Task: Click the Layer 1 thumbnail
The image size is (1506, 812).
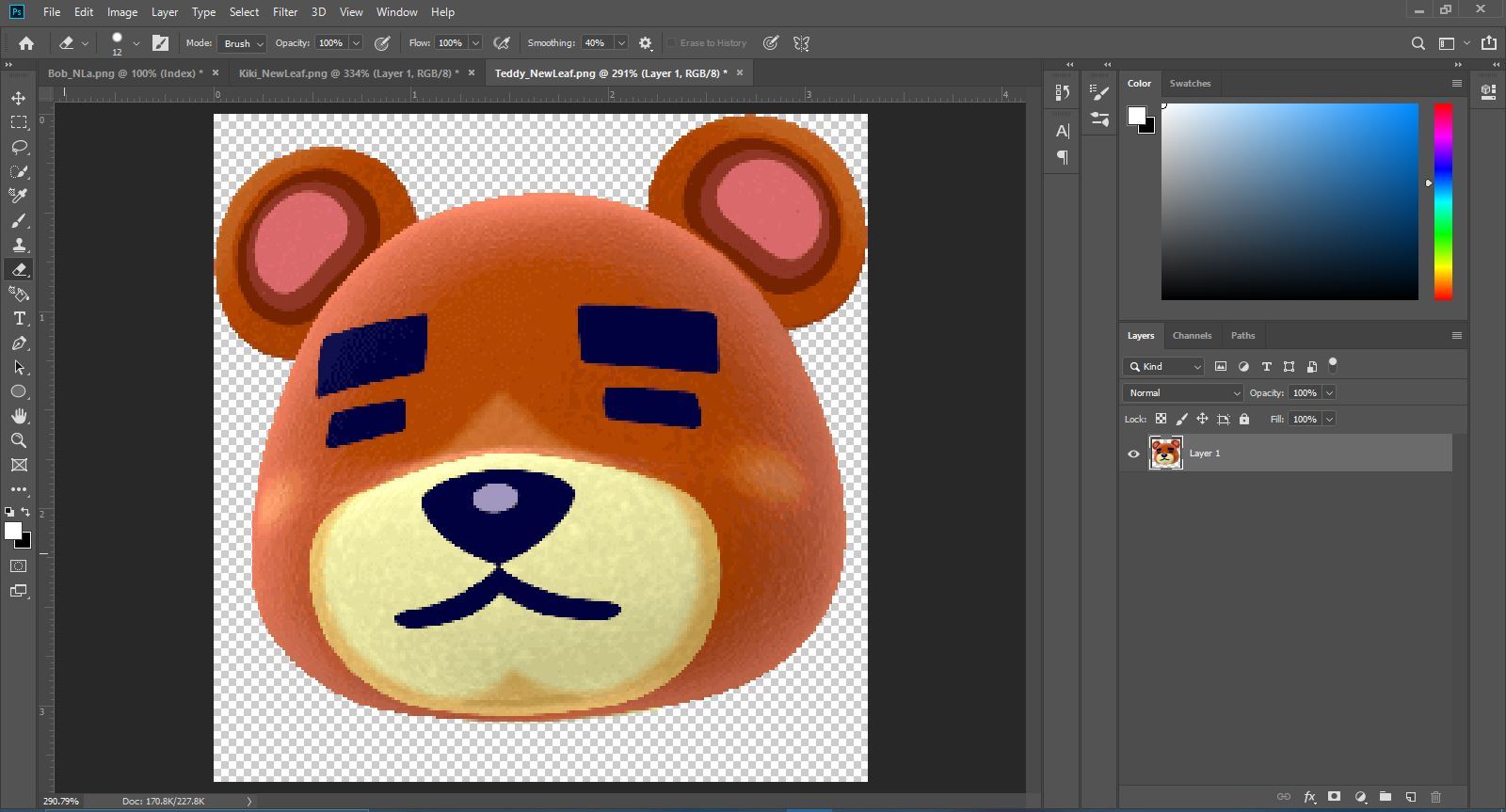Action: [x=1165, y=454]
